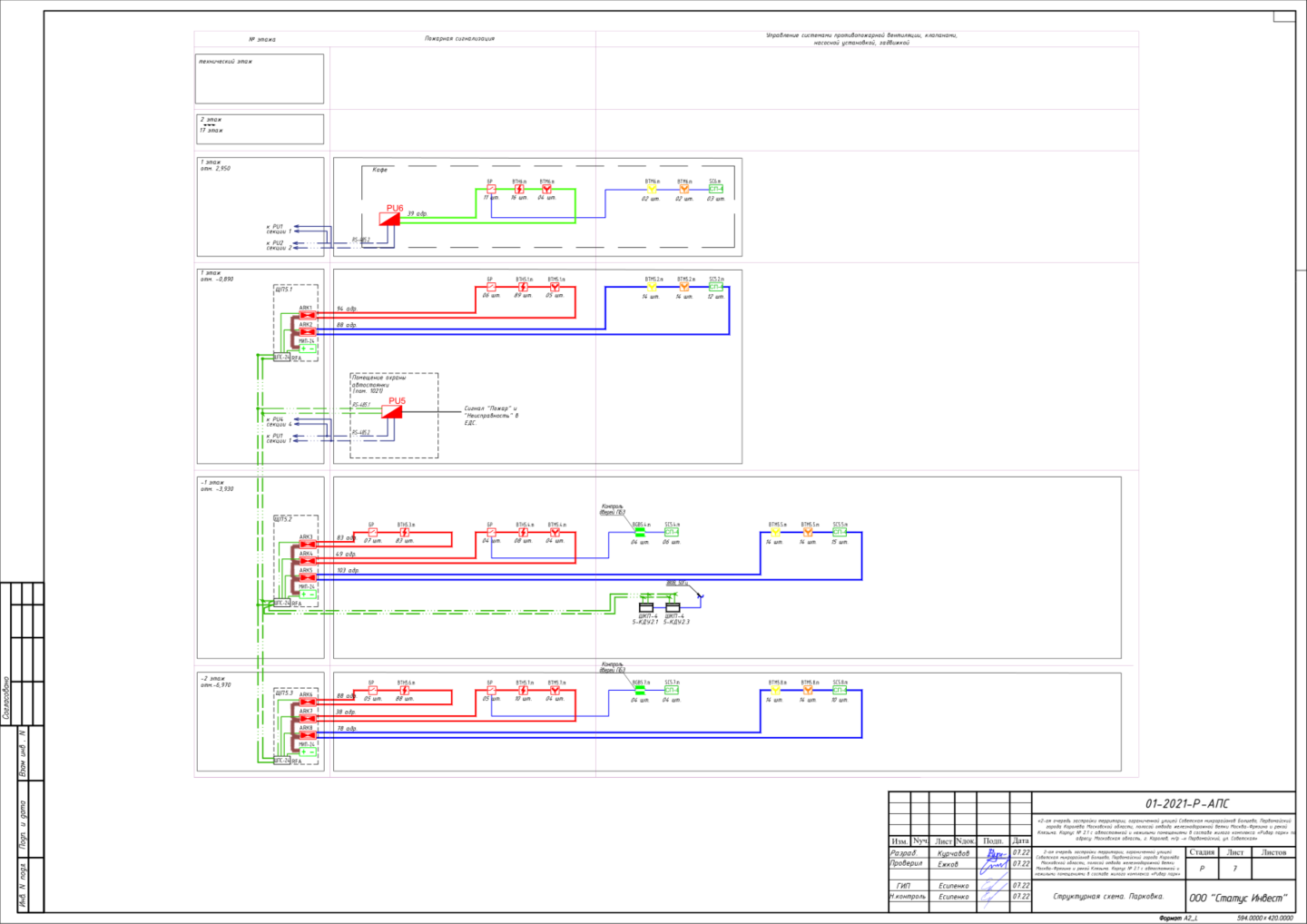Click the green SC5.5.n СП-4 device box

(x=840, y=532)
